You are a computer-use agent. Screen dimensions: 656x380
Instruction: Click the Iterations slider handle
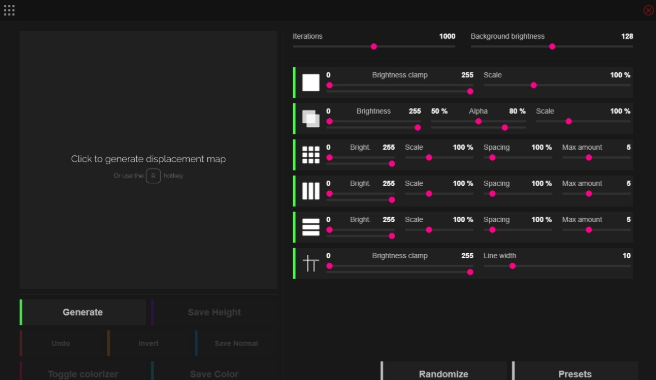click(374, 46)
